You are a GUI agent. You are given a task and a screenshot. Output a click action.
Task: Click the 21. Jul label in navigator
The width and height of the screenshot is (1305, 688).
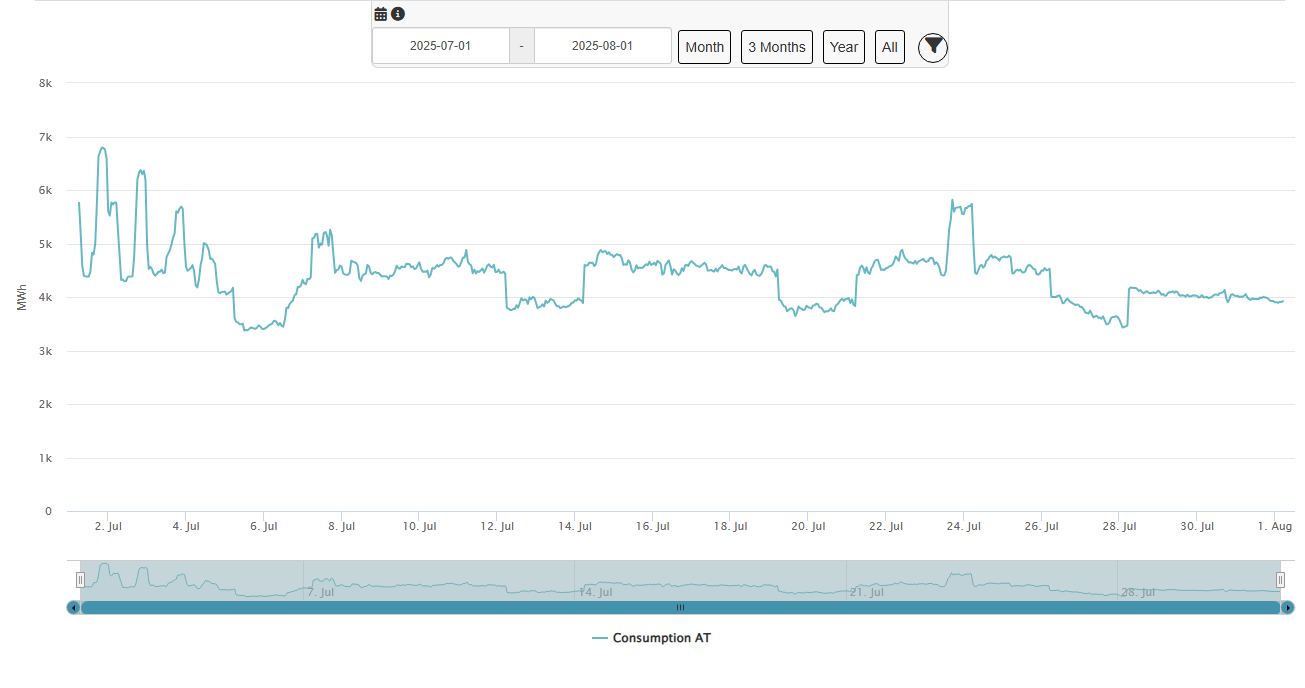867,593
